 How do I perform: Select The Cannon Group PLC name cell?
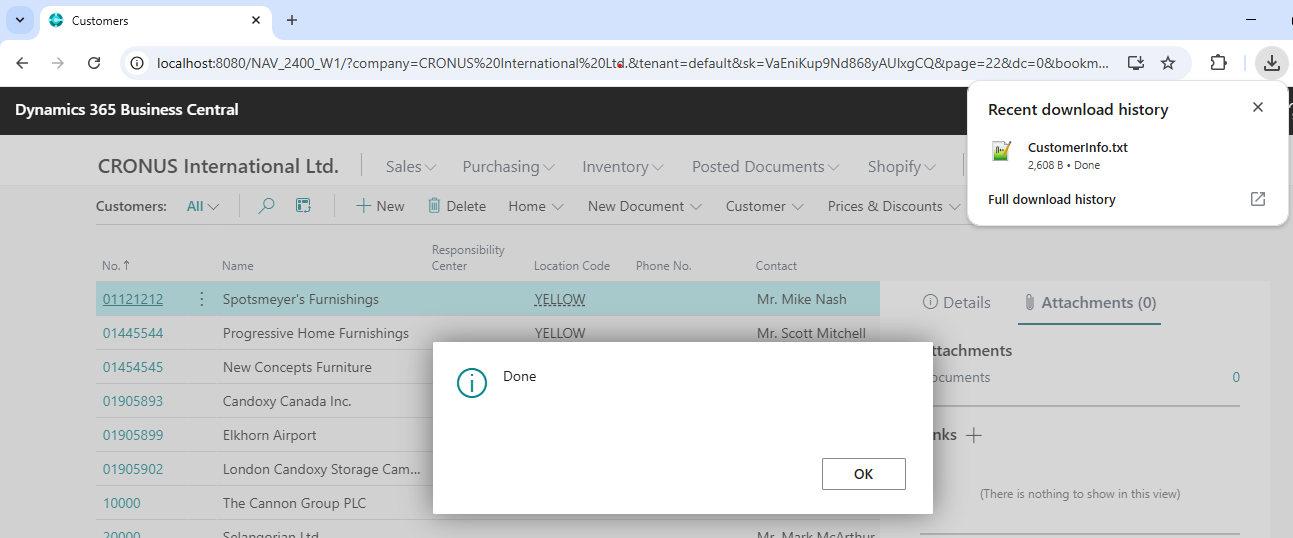click(x=294, y=503)
